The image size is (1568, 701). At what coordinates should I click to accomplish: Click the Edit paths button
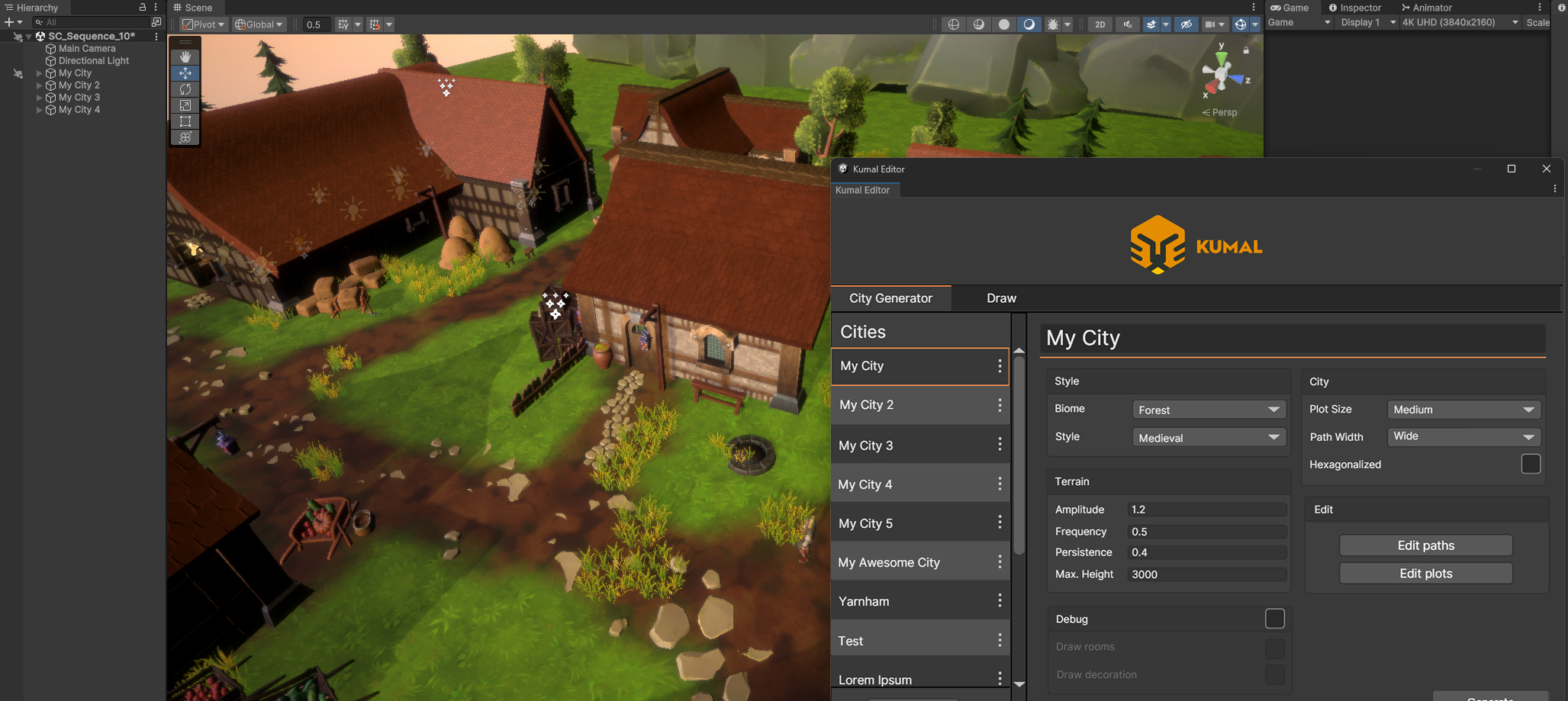(x=1425, y=545)
